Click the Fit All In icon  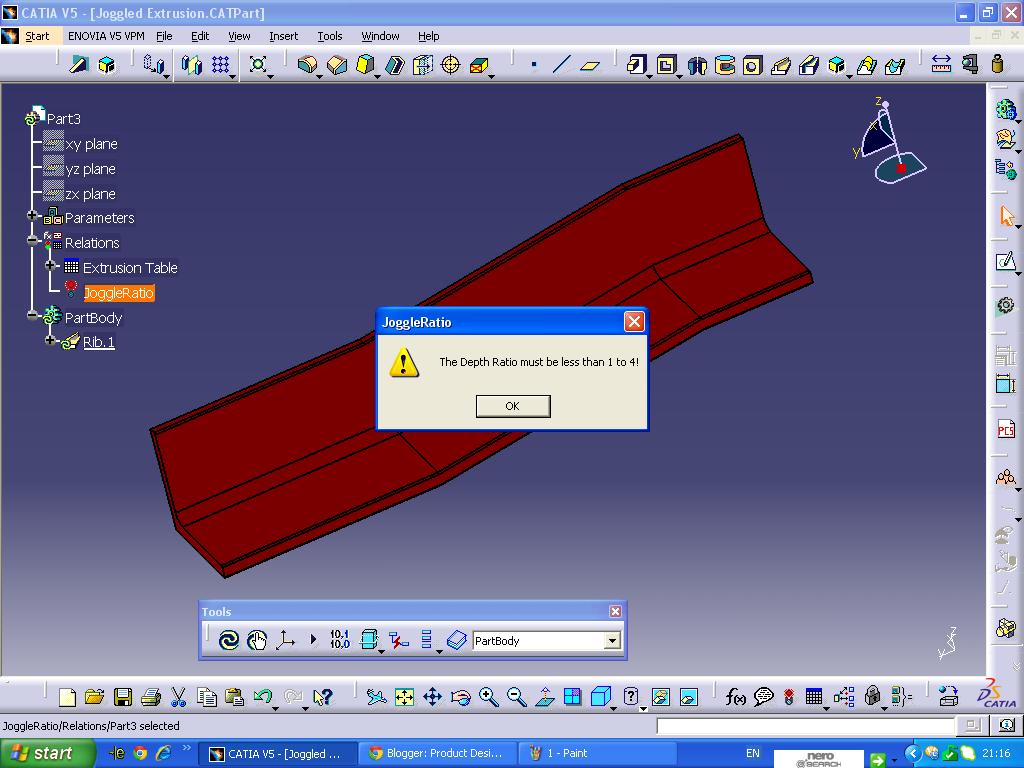pyautogui.click(x=403, y=695)
